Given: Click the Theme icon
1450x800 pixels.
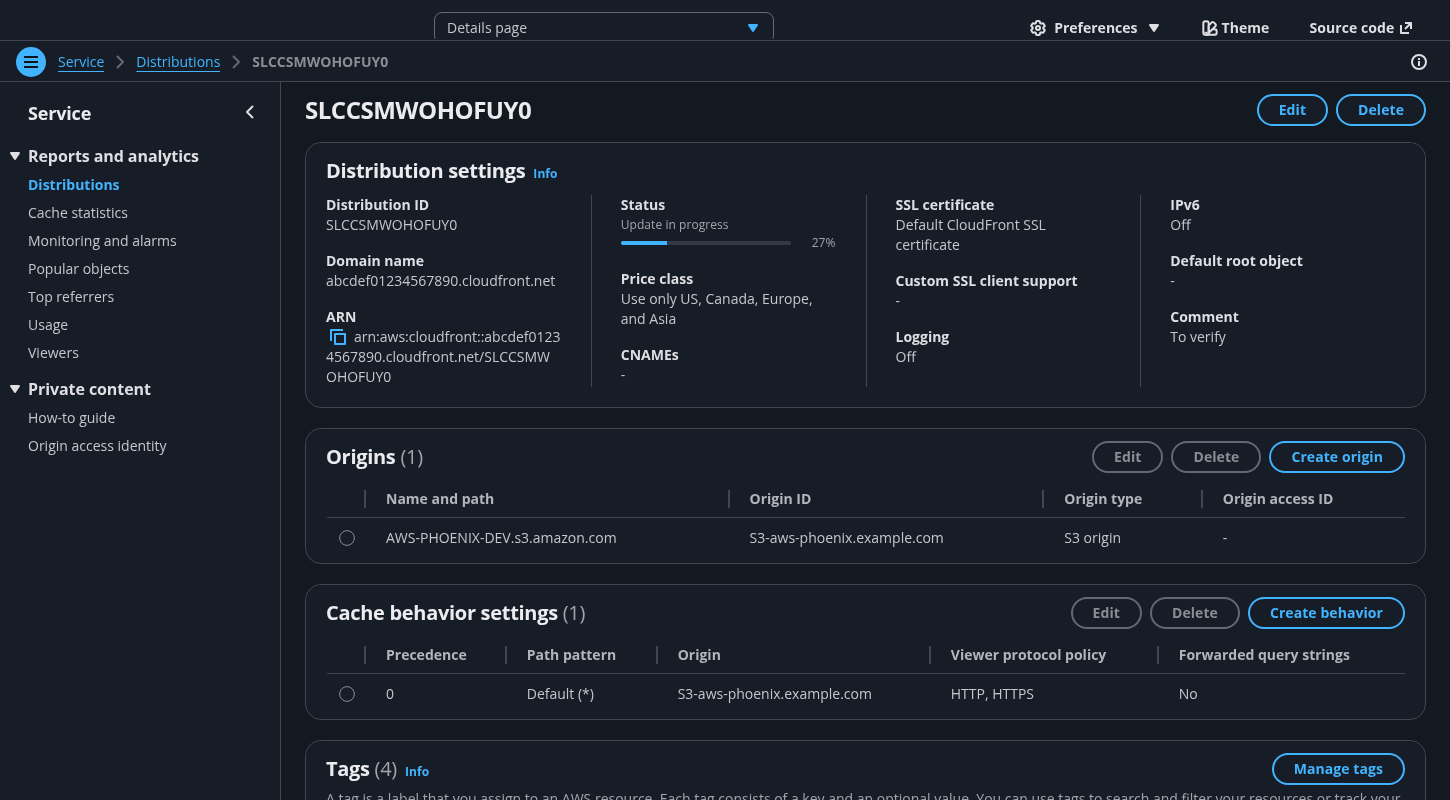Looking at the screenshot, I should click(1209, 28).
